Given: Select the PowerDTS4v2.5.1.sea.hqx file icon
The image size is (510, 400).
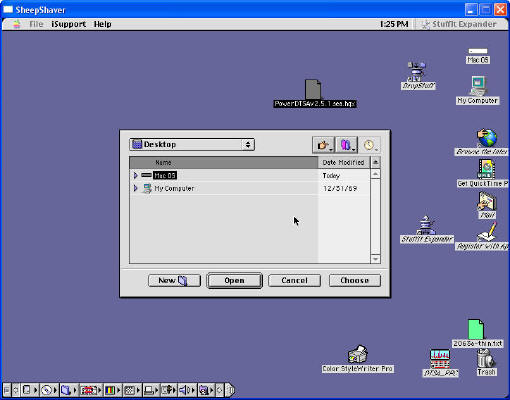Looking at the screenshot, I should pyautogui.click(x=313, y=89).
